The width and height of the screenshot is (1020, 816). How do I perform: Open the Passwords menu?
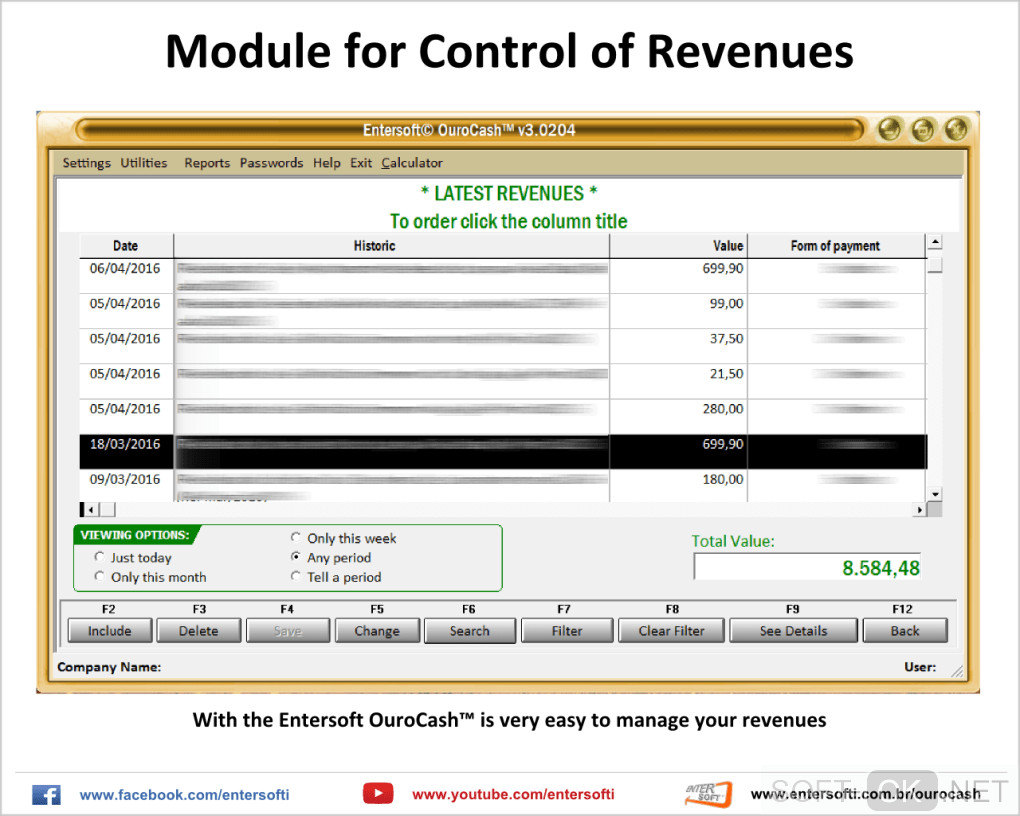pos(271,163)
